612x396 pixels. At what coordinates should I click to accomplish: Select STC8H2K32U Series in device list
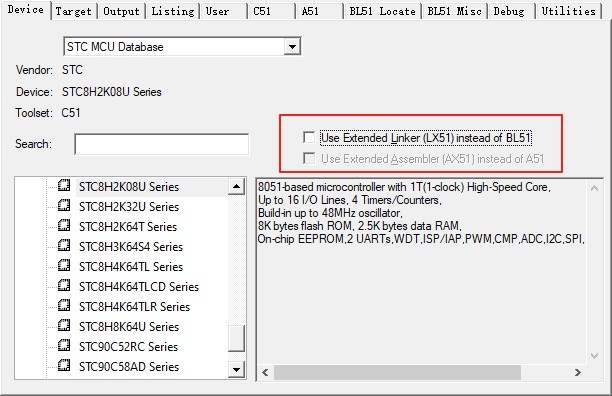129,207
